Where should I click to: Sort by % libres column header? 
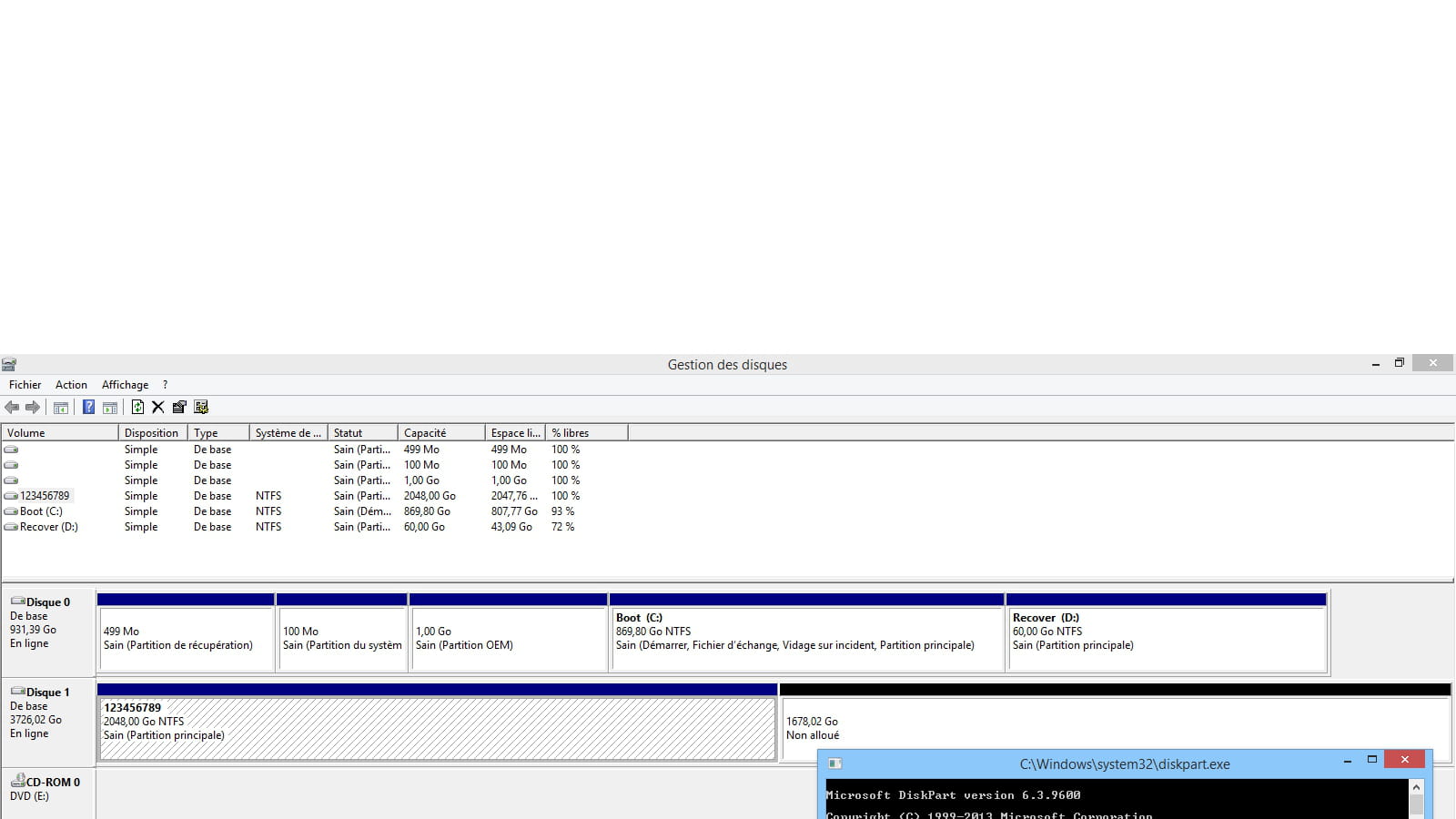(587, 433)
